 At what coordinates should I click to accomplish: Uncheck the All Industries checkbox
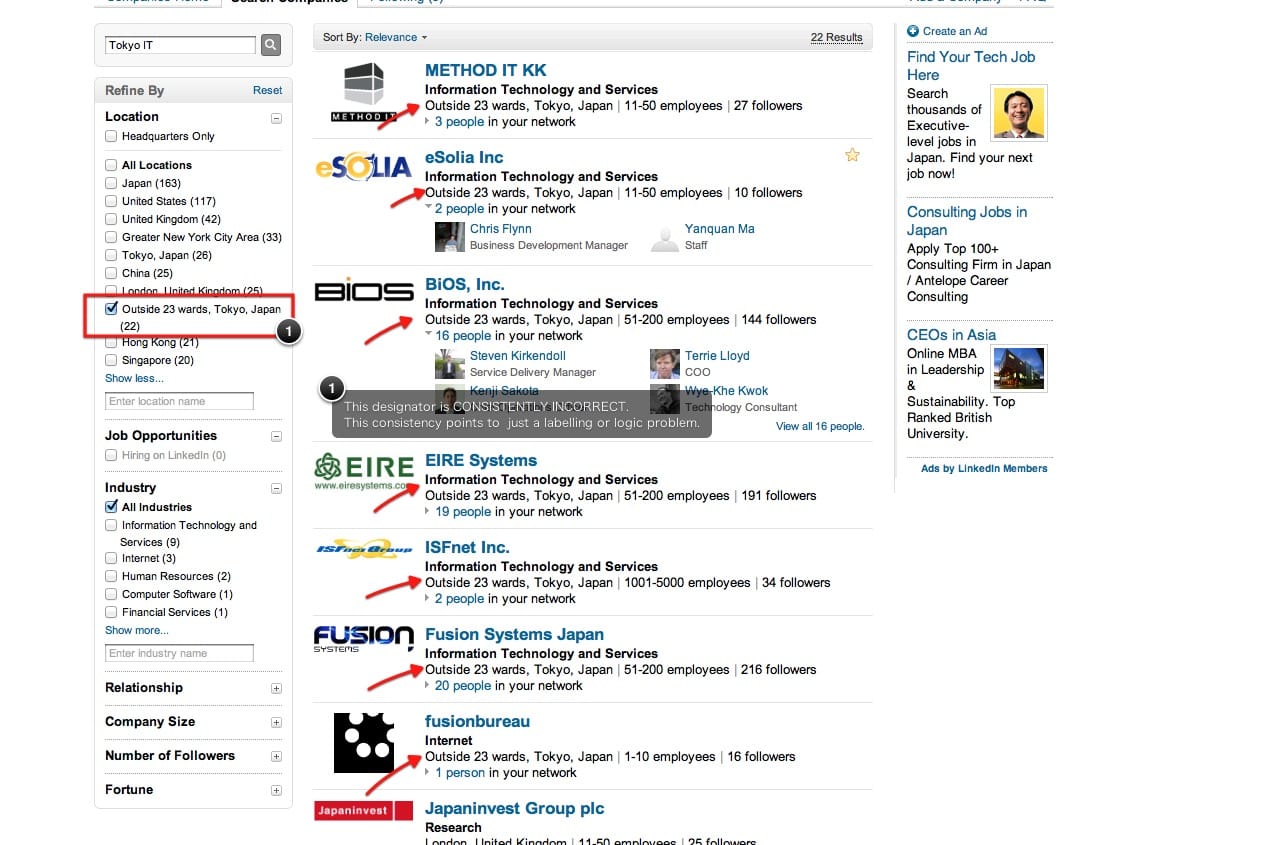click(x=111, y=507)
